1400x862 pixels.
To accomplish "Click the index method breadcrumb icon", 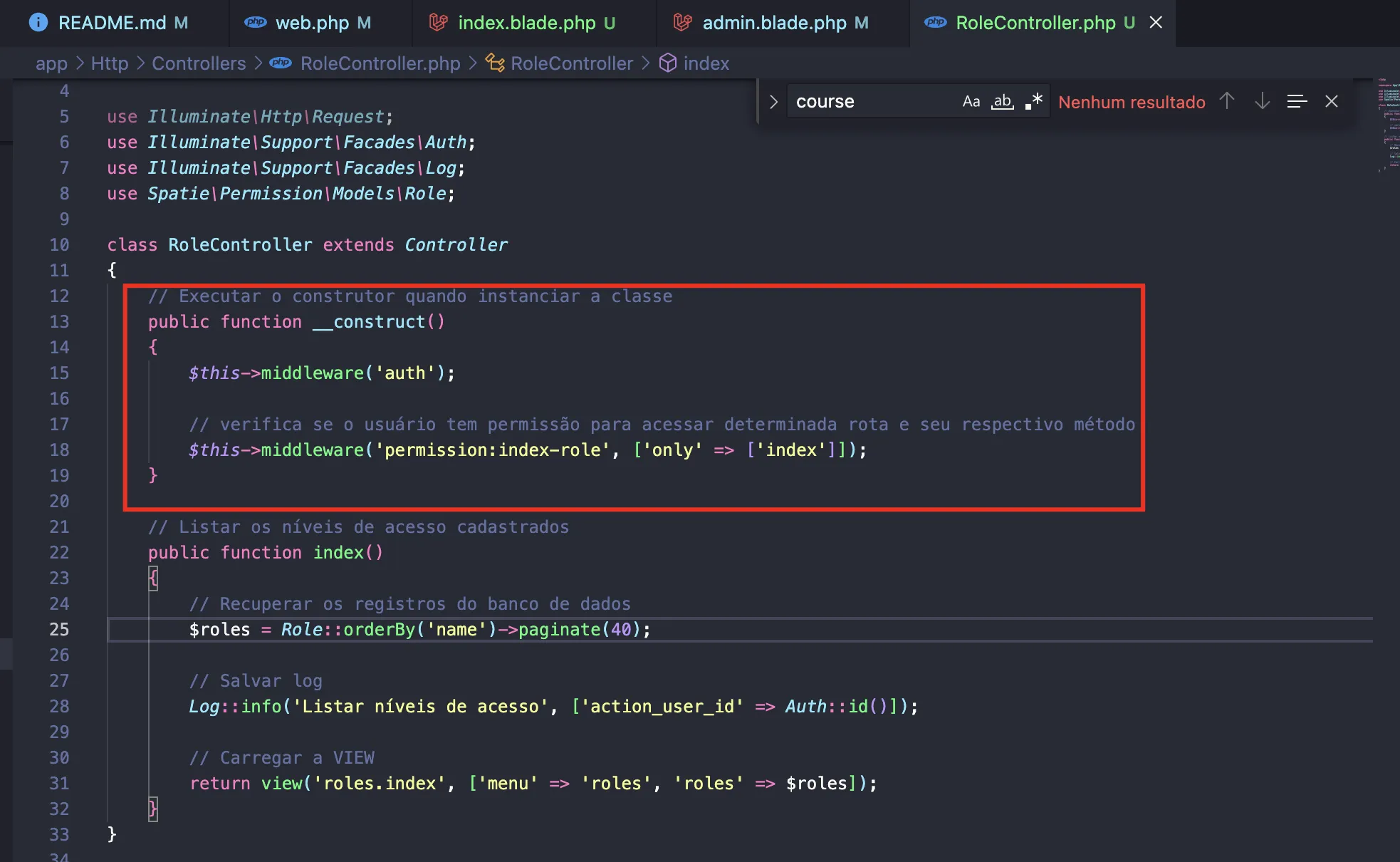I will 667,63.
